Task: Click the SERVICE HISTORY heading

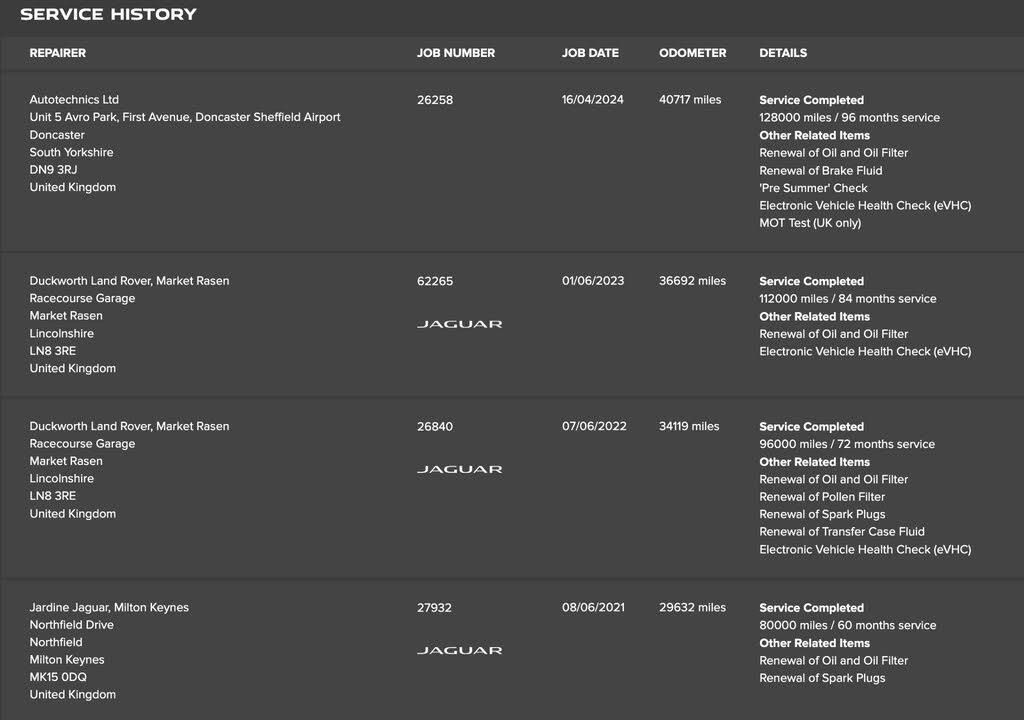Action: coord(108,14)
